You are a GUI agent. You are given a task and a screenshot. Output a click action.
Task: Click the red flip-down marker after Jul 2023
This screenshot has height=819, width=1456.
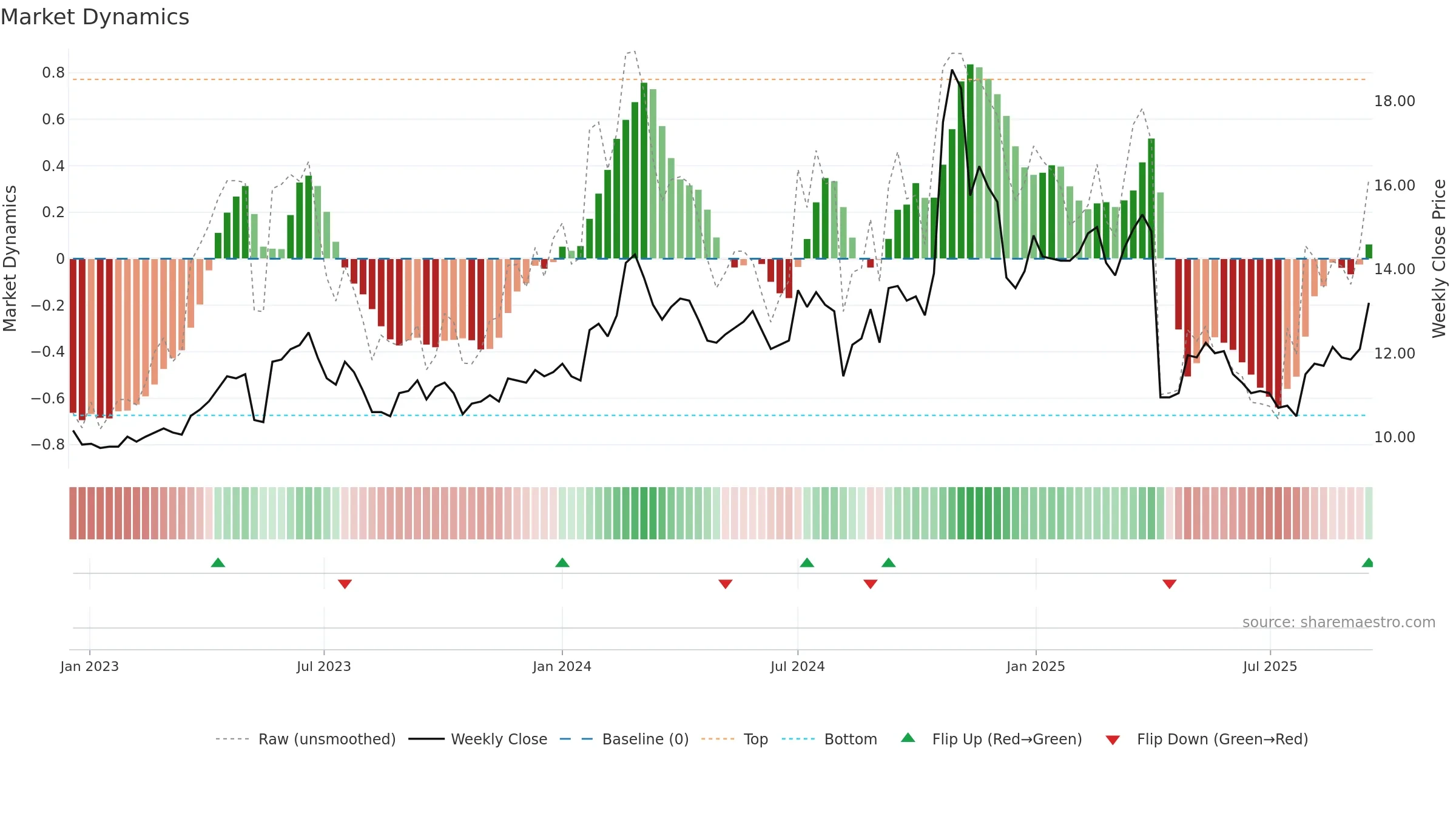pyautogui.click(x=345, y=584)
